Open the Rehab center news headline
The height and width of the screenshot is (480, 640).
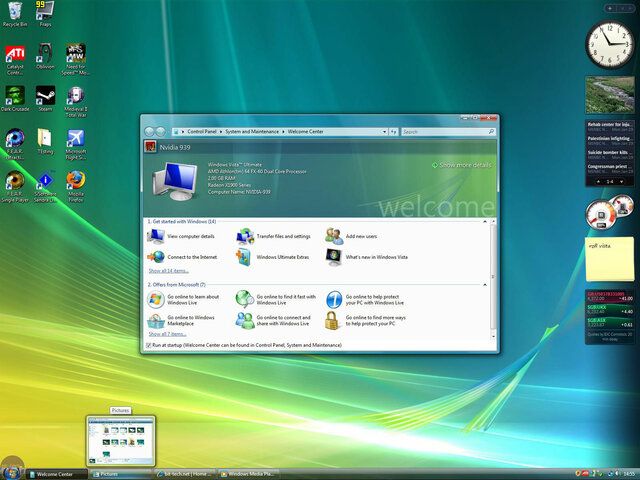[610, 127]
